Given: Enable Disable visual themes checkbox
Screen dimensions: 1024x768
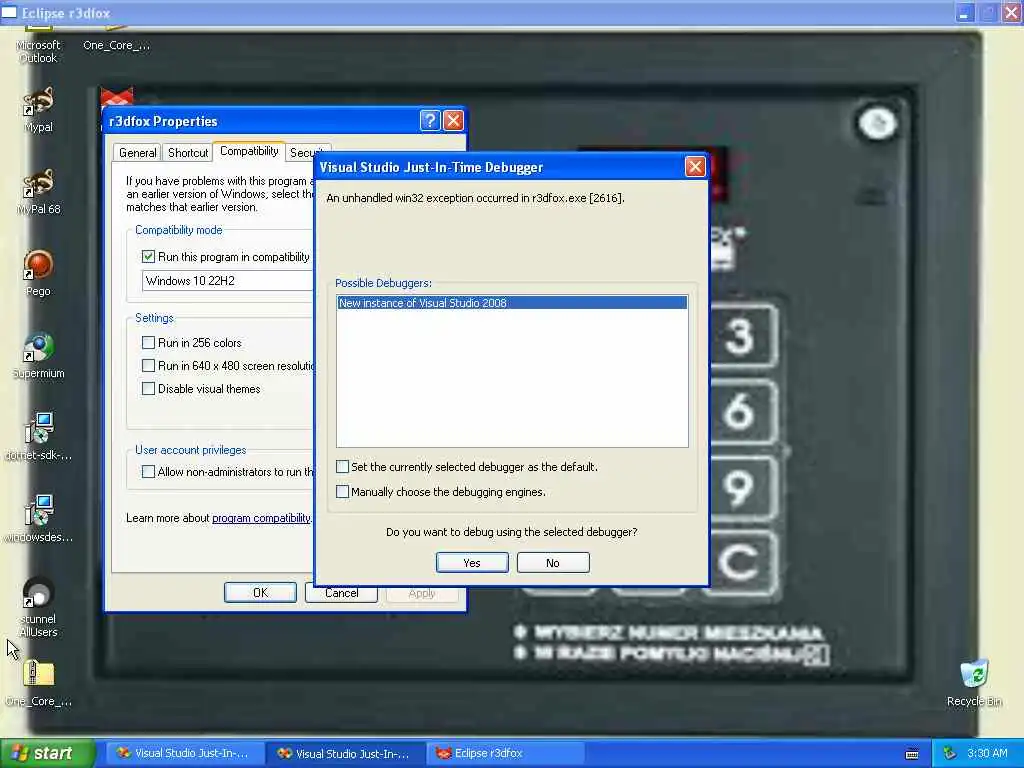Looking at the screenshot, I should coord(148,389).
